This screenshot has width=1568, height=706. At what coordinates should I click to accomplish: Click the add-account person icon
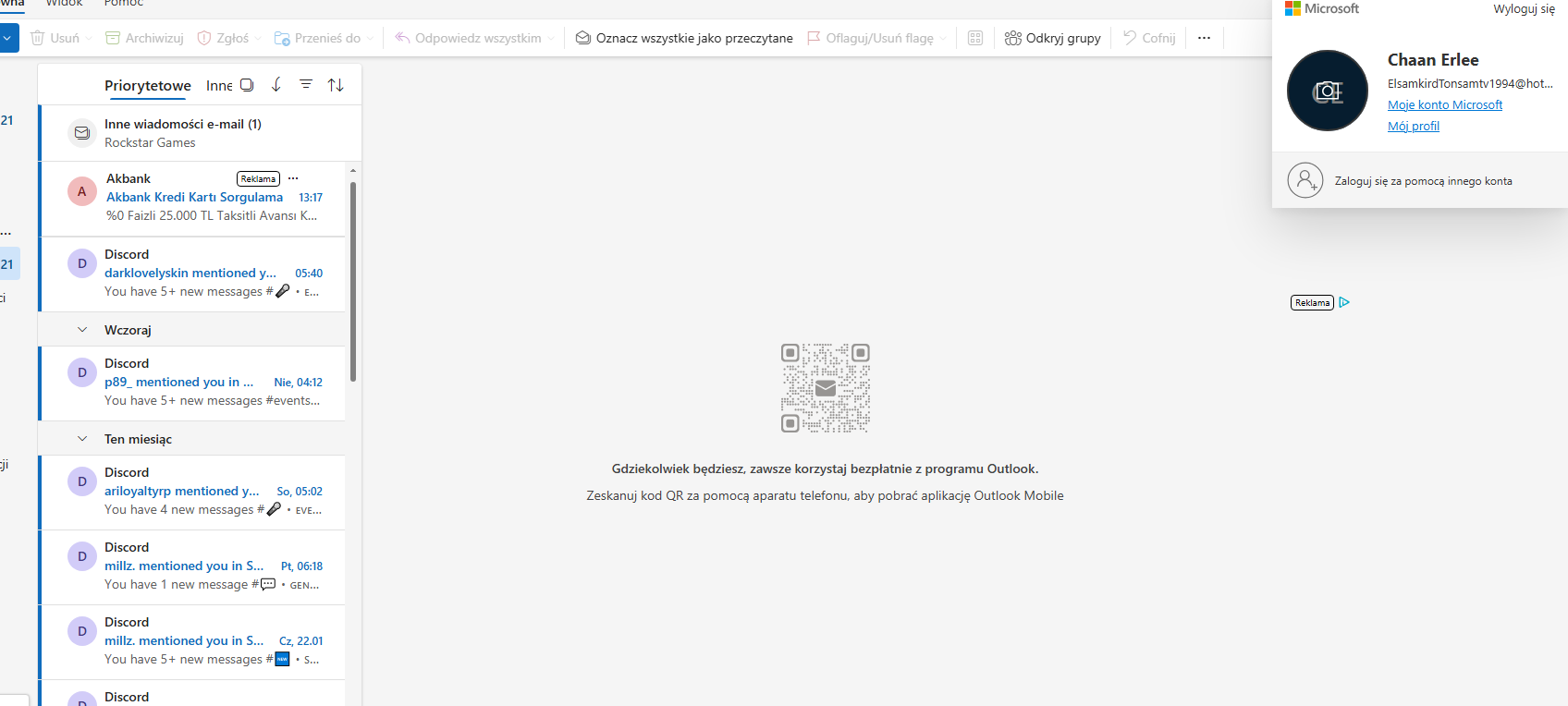click(1305, 181)
